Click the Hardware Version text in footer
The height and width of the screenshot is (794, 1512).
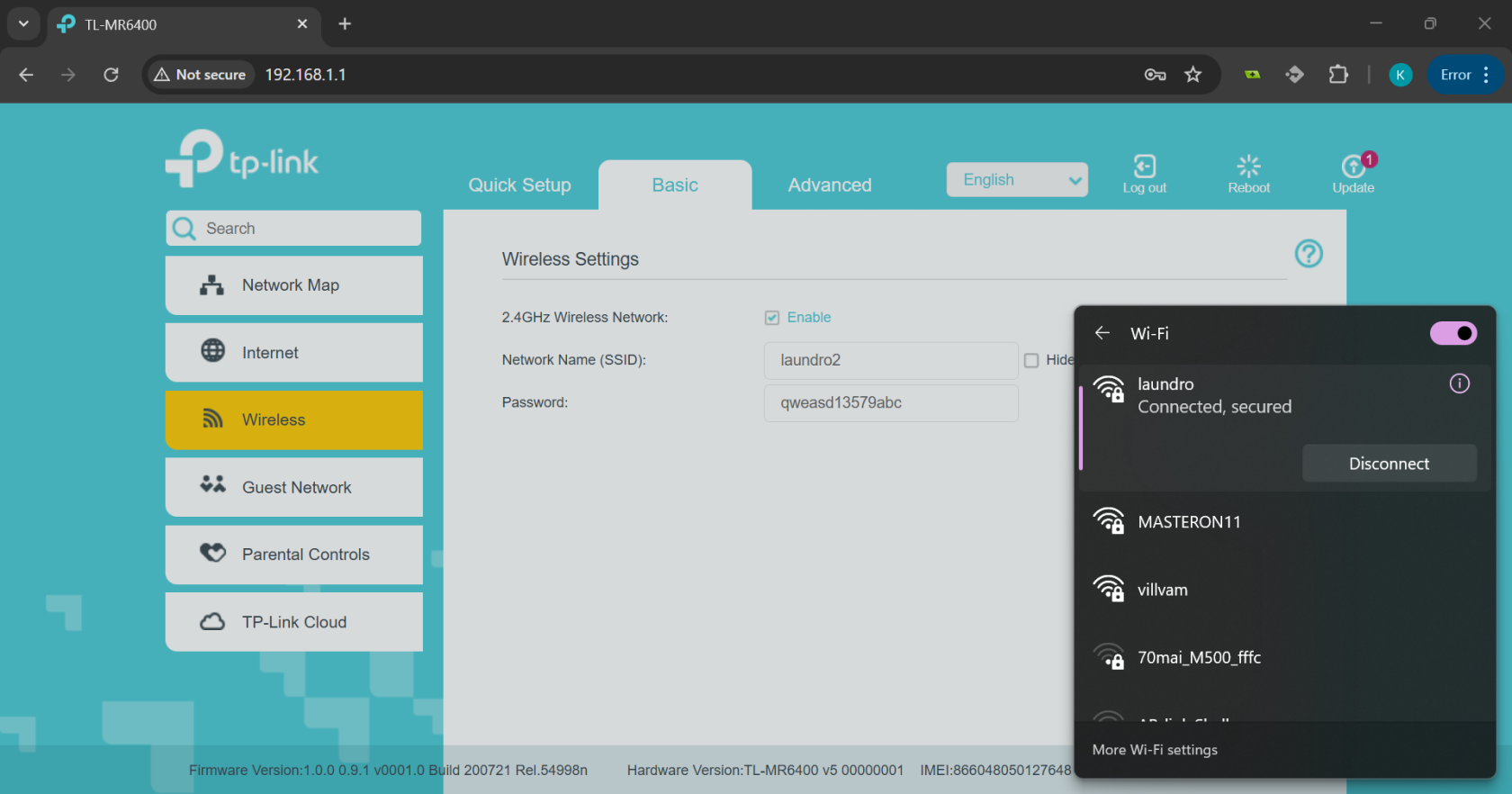tap(765, 771)
